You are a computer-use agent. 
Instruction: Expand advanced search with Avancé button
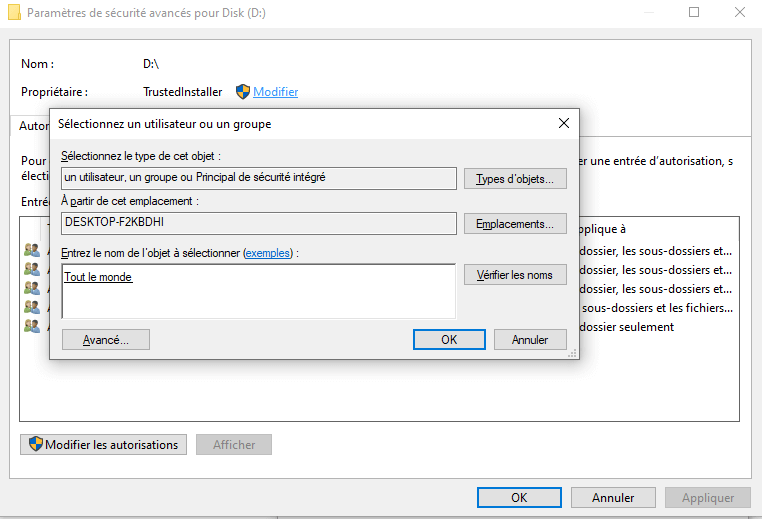105,340
